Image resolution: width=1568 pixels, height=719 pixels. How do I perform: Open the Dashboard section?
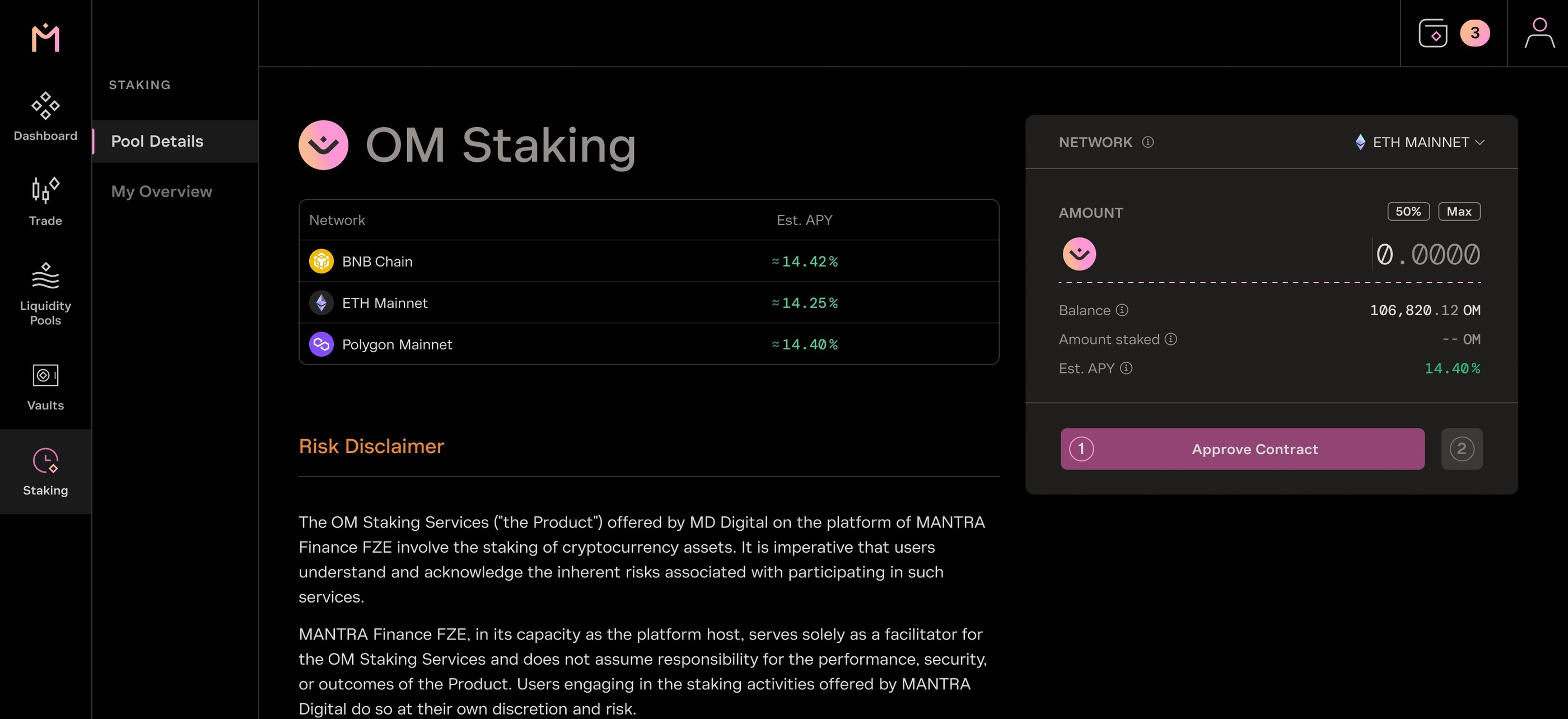tap(45, 116)
